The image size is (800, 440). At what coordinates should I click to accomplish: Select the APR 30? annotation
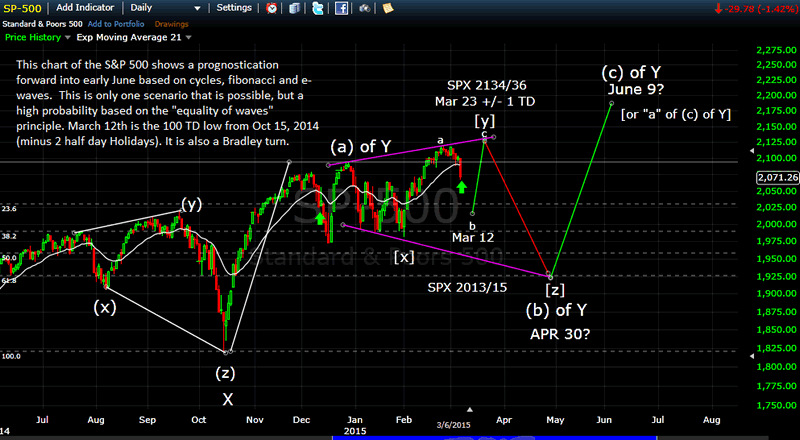tap(560, 334)
